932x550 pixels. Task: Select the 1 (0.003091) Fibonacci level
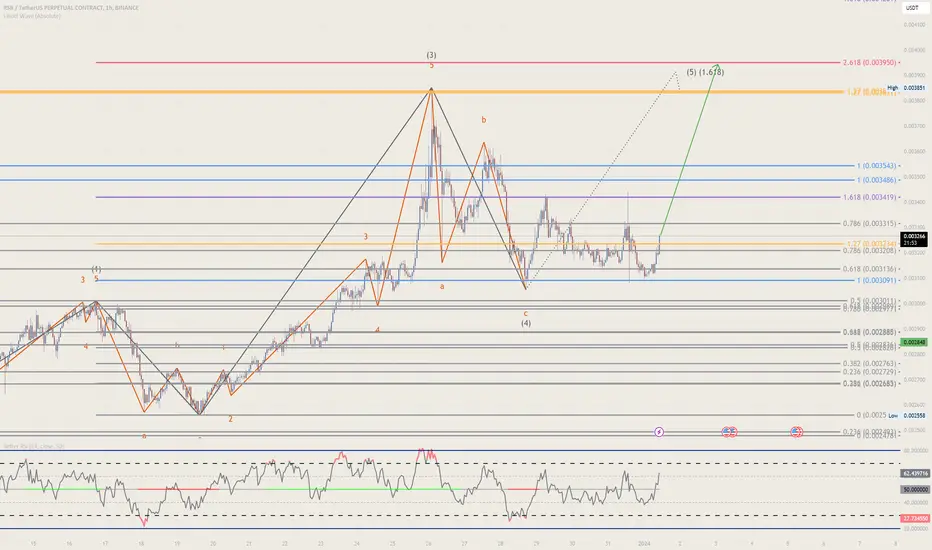[876, 280]
